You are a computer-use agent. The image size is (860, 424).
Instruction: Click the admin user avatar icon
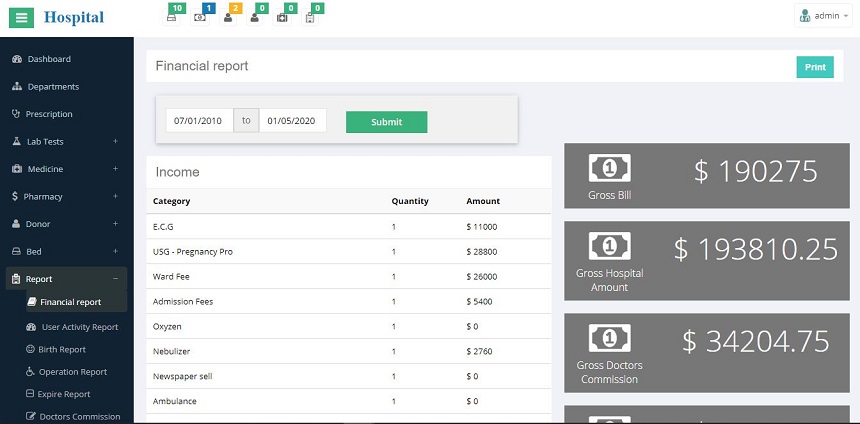[805, 16]
